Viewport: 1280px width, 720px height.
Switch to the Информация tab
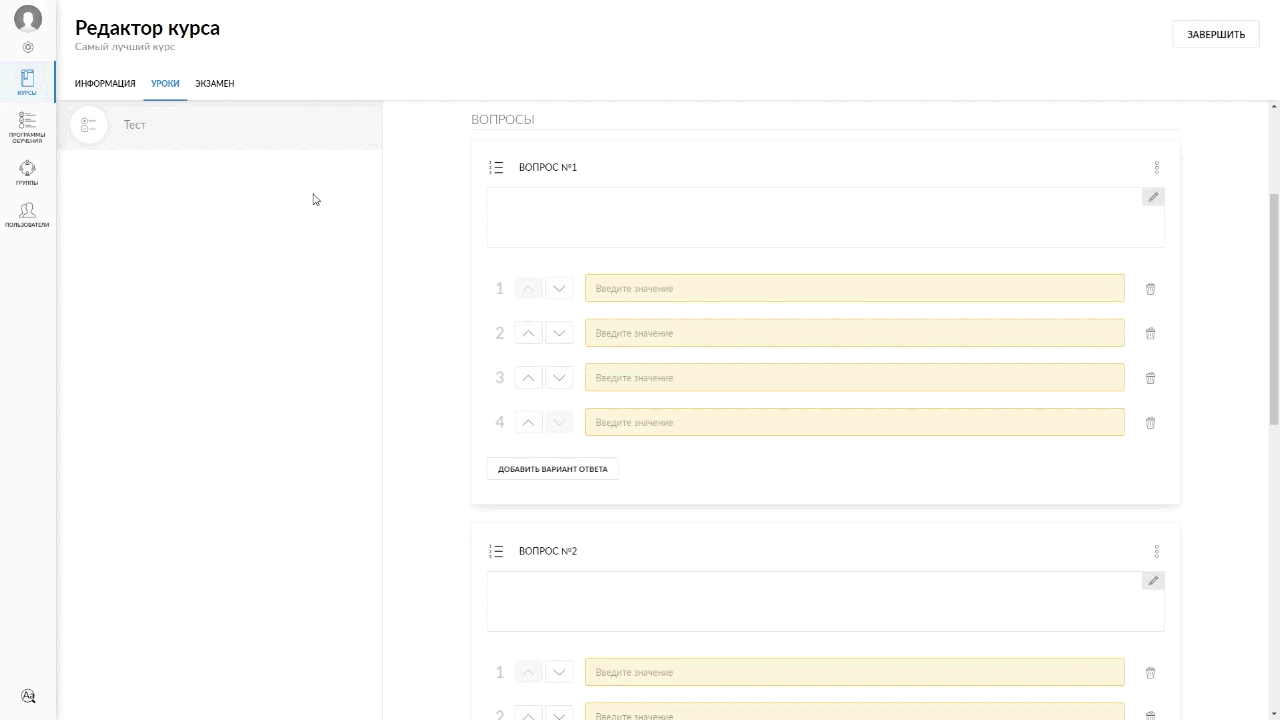[x=105, y=84]
